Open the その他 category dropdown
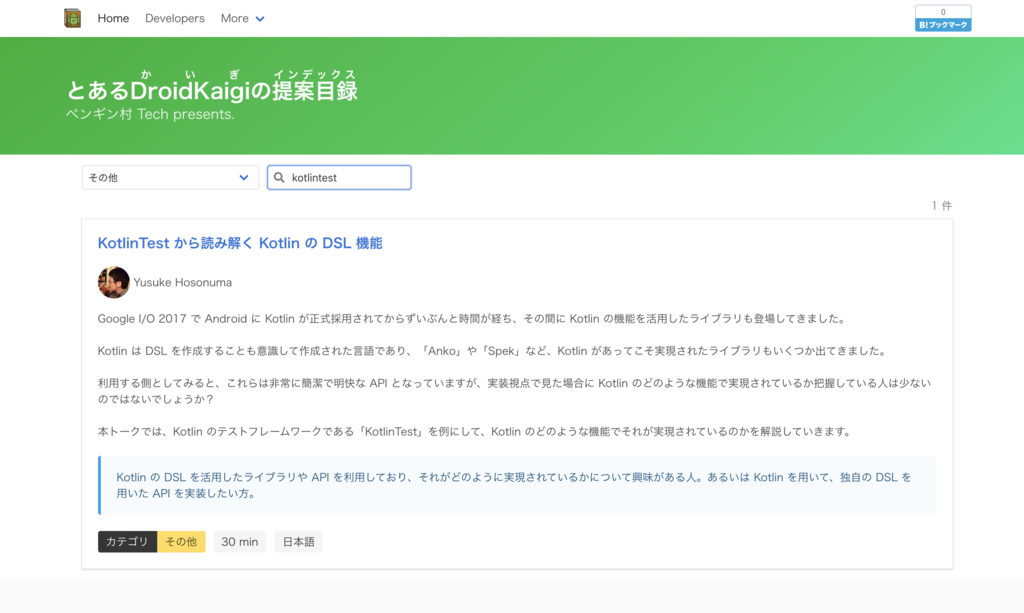Image resolution: width=1024 pixels, height=613 pixels. [170, 178]
